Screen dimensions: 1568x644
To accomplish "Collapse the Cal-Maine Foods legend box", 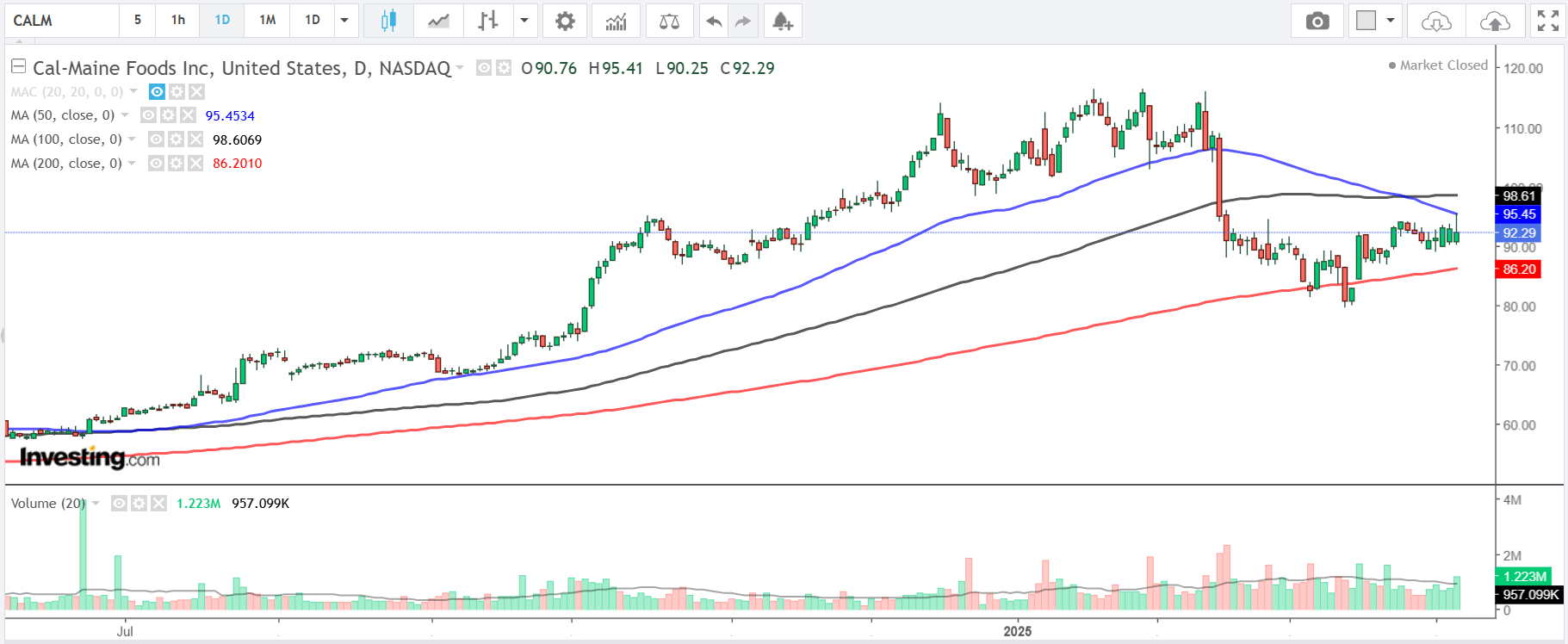I will [x=18, y=66].
